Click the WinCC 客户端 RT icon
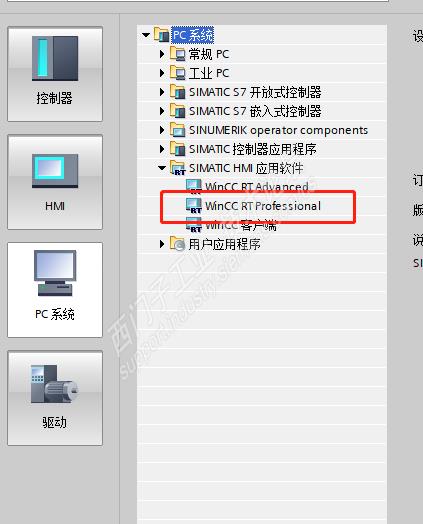The image size is (423, 524). pos(194,225)
